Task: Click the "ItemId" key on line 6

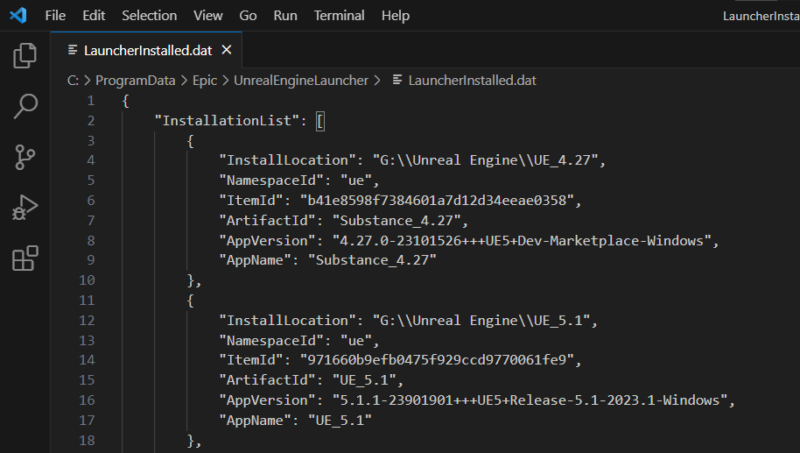Action: coord(251,200)
